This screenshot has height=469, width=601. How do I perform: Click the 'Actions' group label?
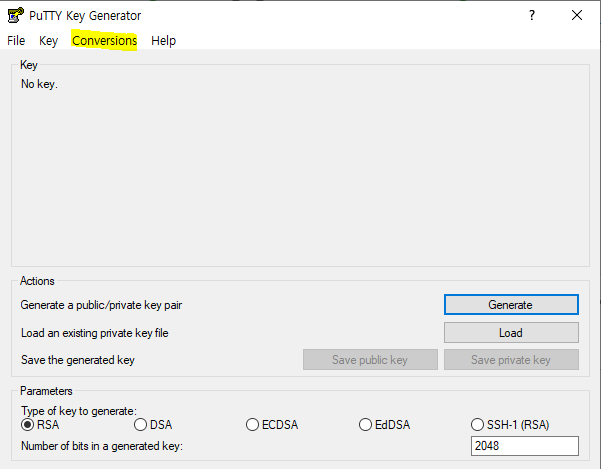coord(37,281)
